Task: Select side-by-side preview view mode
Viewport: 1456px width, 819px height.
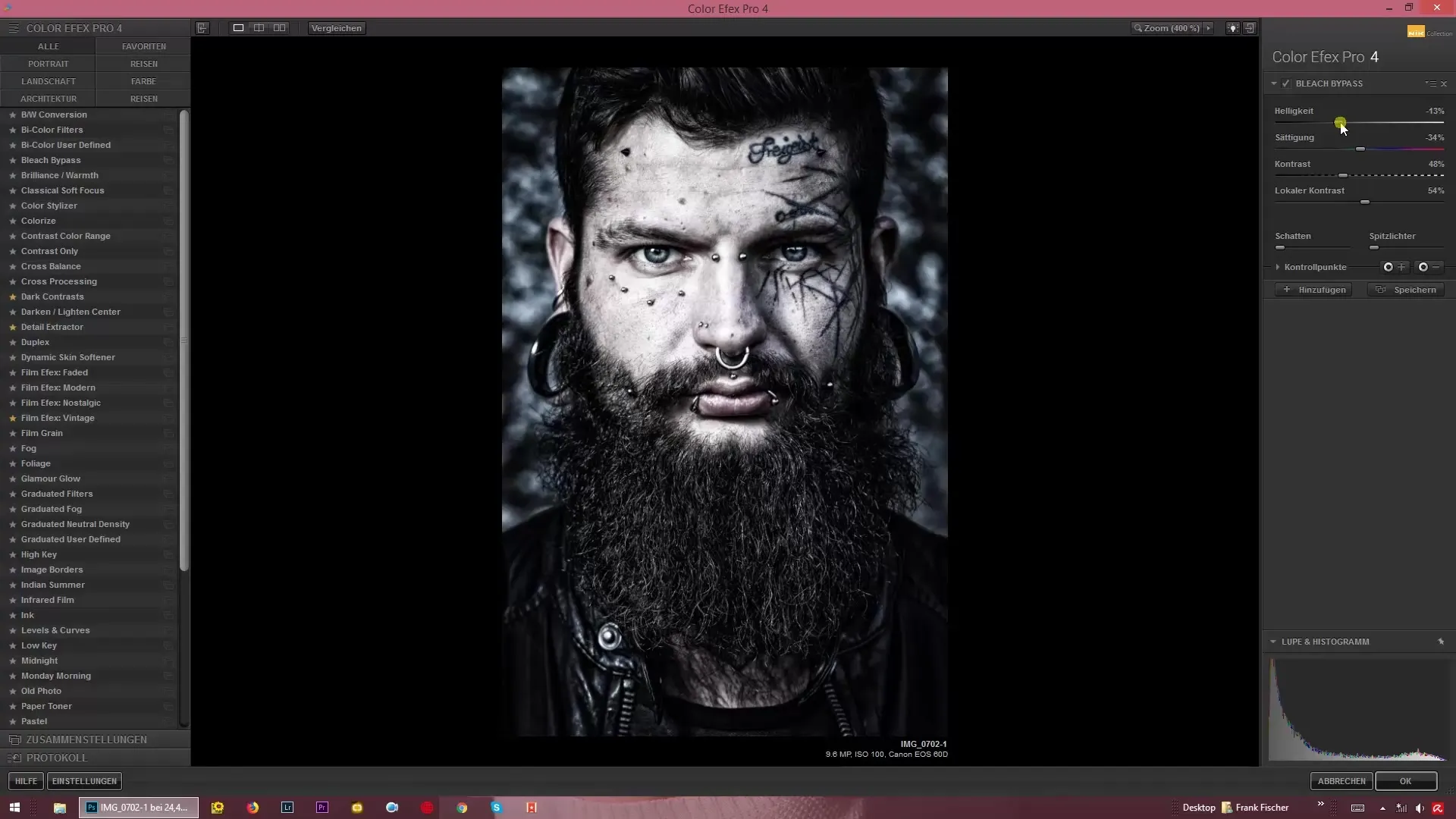Action: coord(280,28)
